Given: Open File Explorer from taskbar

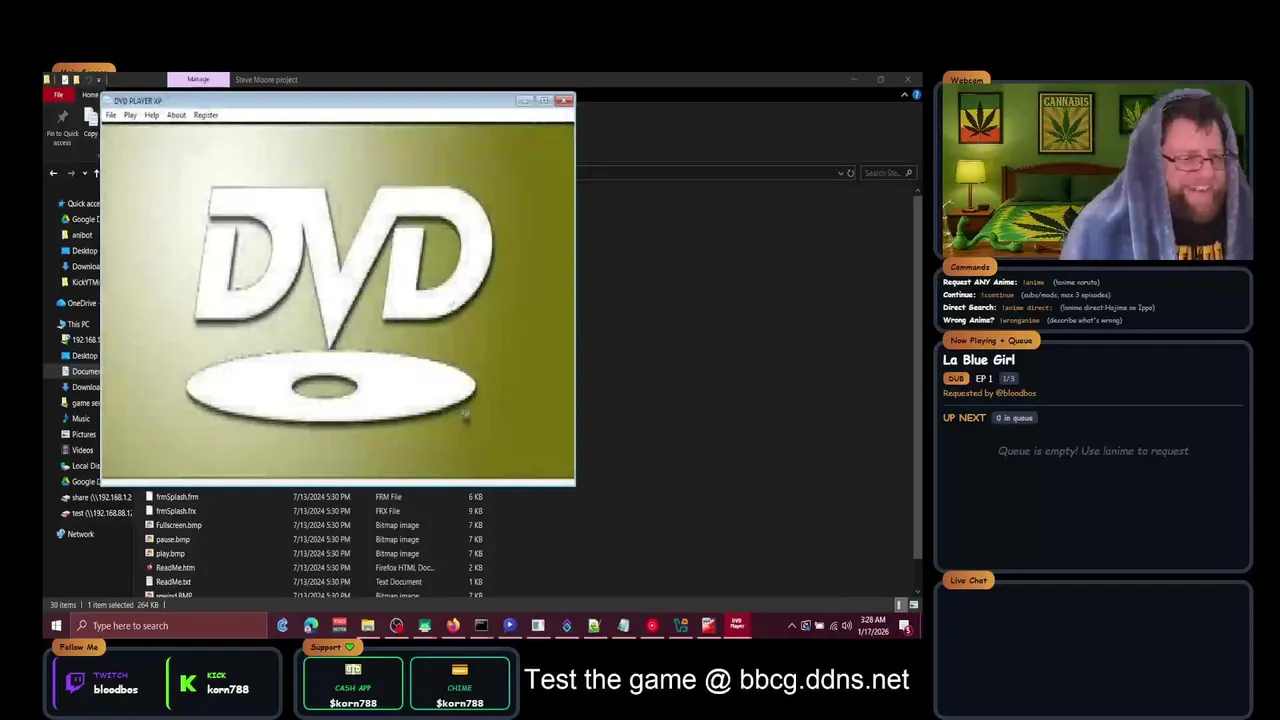Looking at the screenshot, I should click(367, 626).
